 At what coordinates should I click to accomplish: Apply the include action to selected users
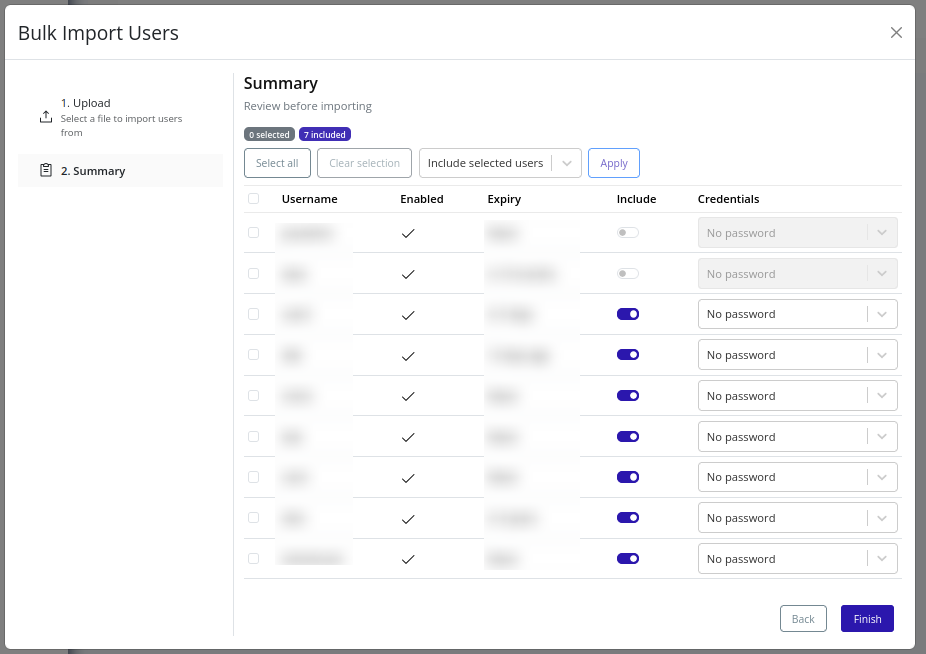613,162
